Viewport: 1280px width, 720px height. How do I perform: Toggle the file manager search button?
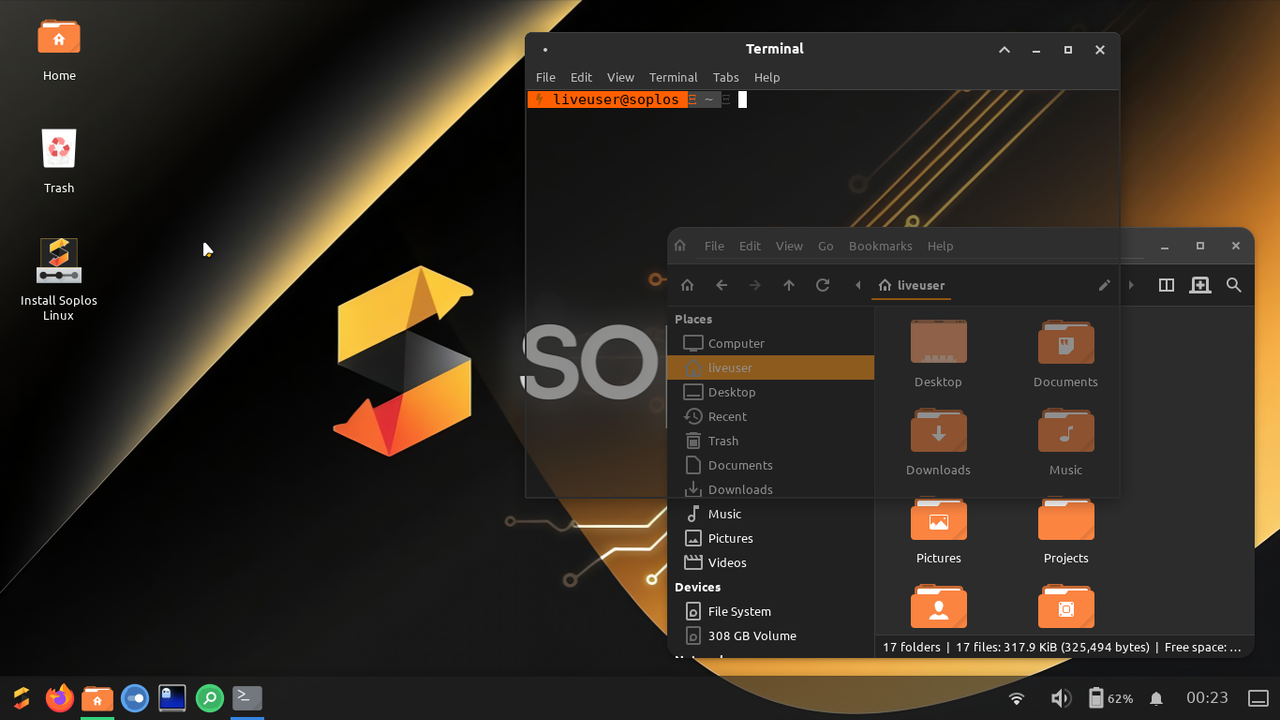coord(1234,285)
